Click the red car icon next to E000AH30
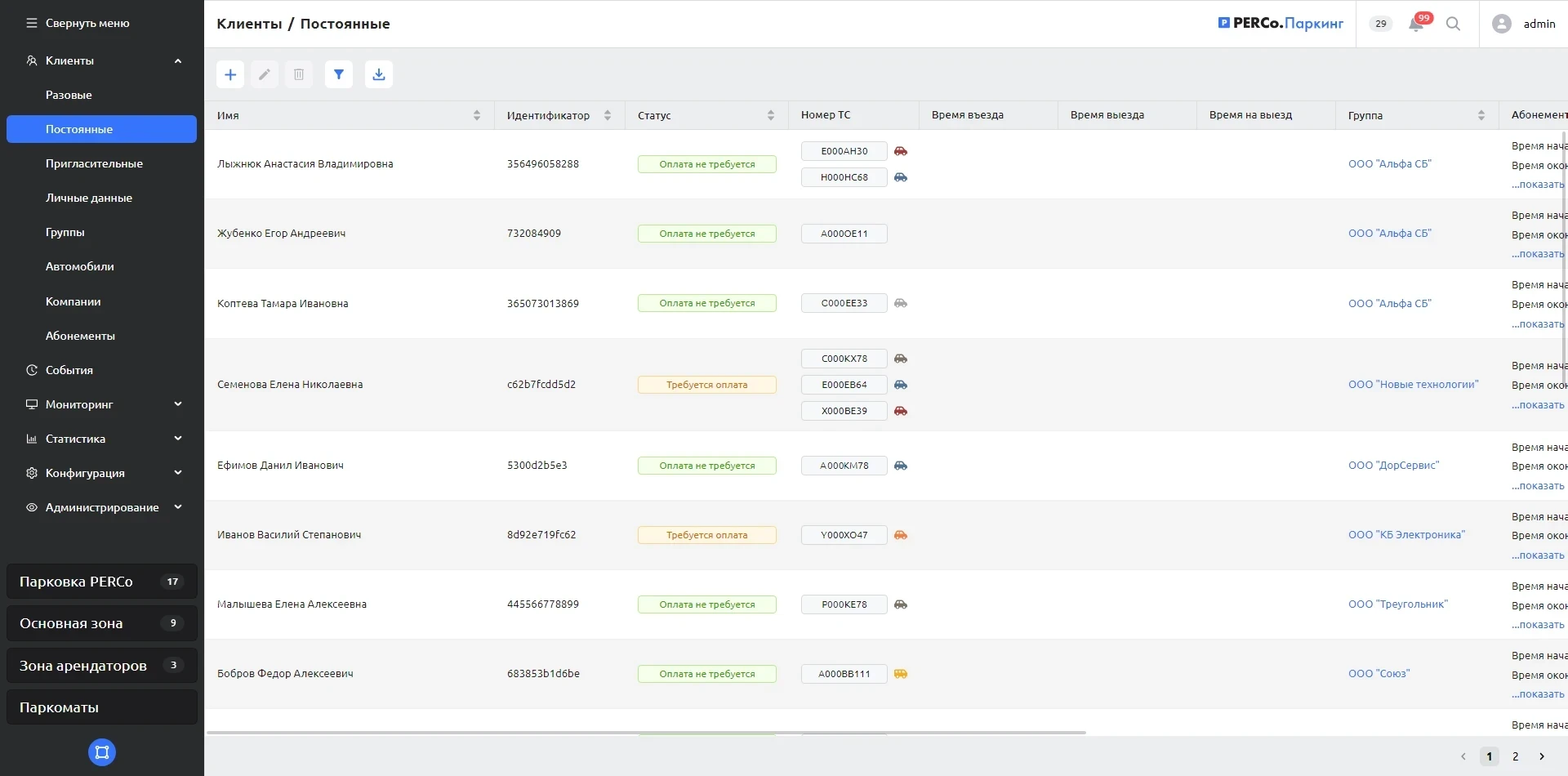 click(x=901, y=151)
